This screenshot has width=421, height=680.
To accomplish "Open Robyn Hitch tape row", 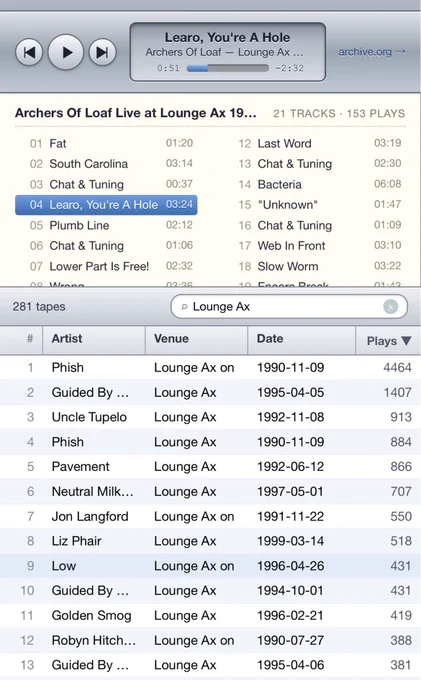I will click(x=210, y=640).
